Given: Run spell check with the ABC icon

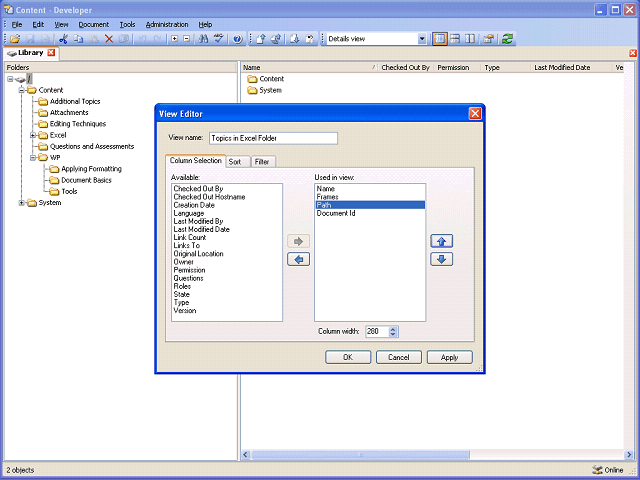Looking at the screenshot, I should (218, 39).
